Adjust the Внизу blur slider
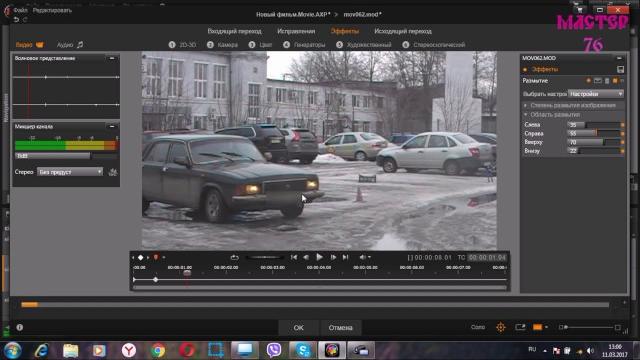640x360 pixels. click(594, 151)
